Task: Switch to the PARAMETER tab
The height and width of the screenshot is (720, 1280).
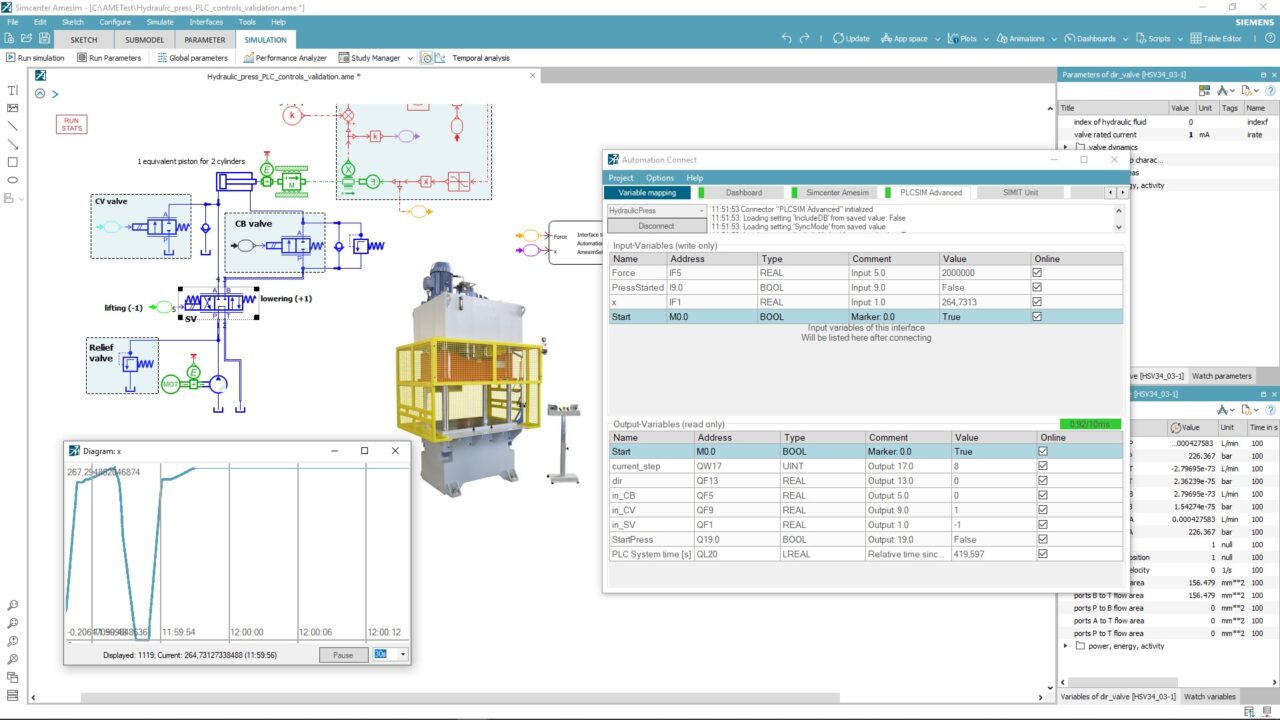Action: (205, 39)
